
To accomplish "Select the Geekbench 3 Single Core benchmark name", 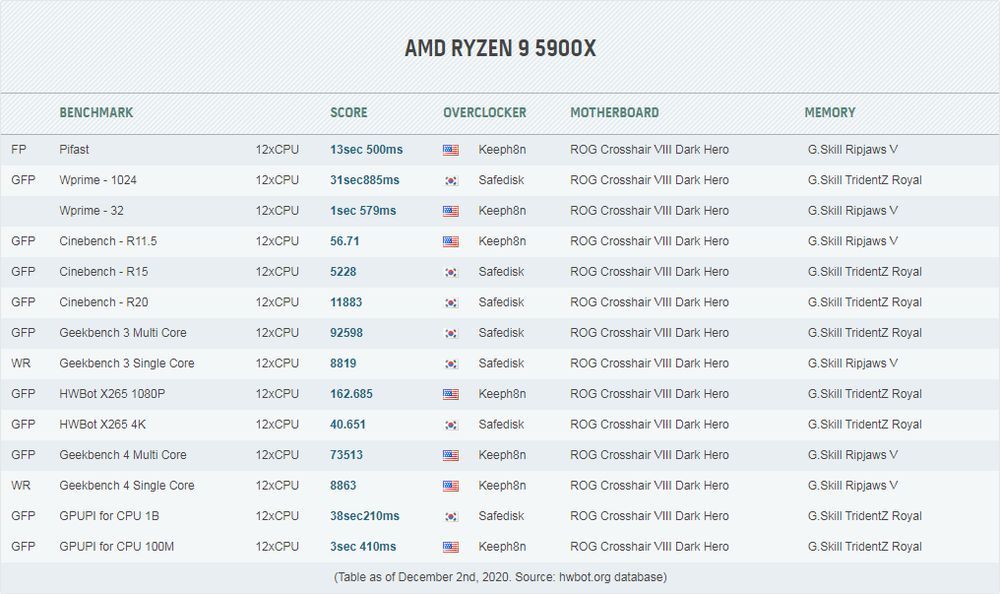I will [x=126, y=364].
